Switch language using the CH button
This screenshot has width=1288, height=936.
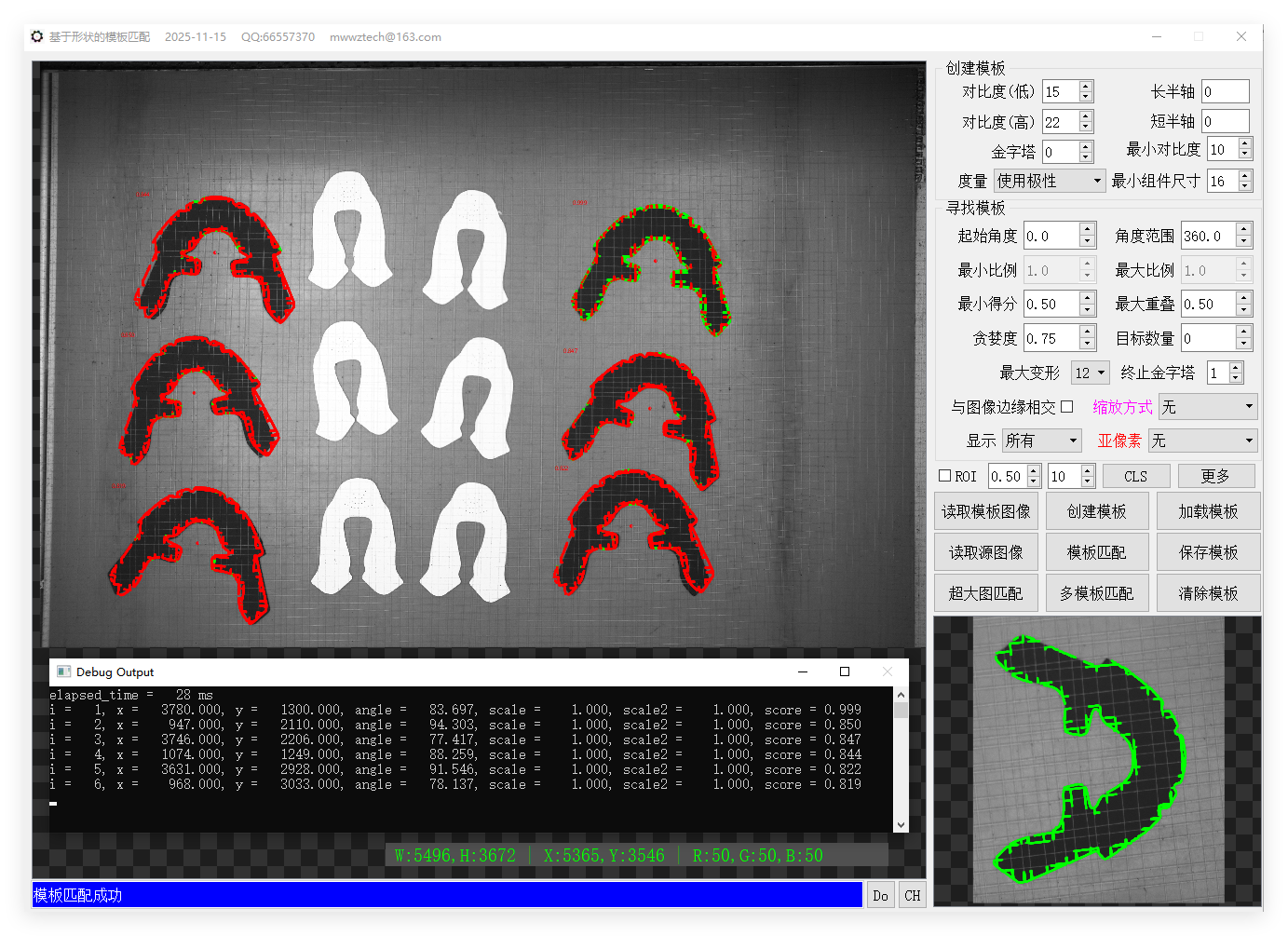coord(912,894)
